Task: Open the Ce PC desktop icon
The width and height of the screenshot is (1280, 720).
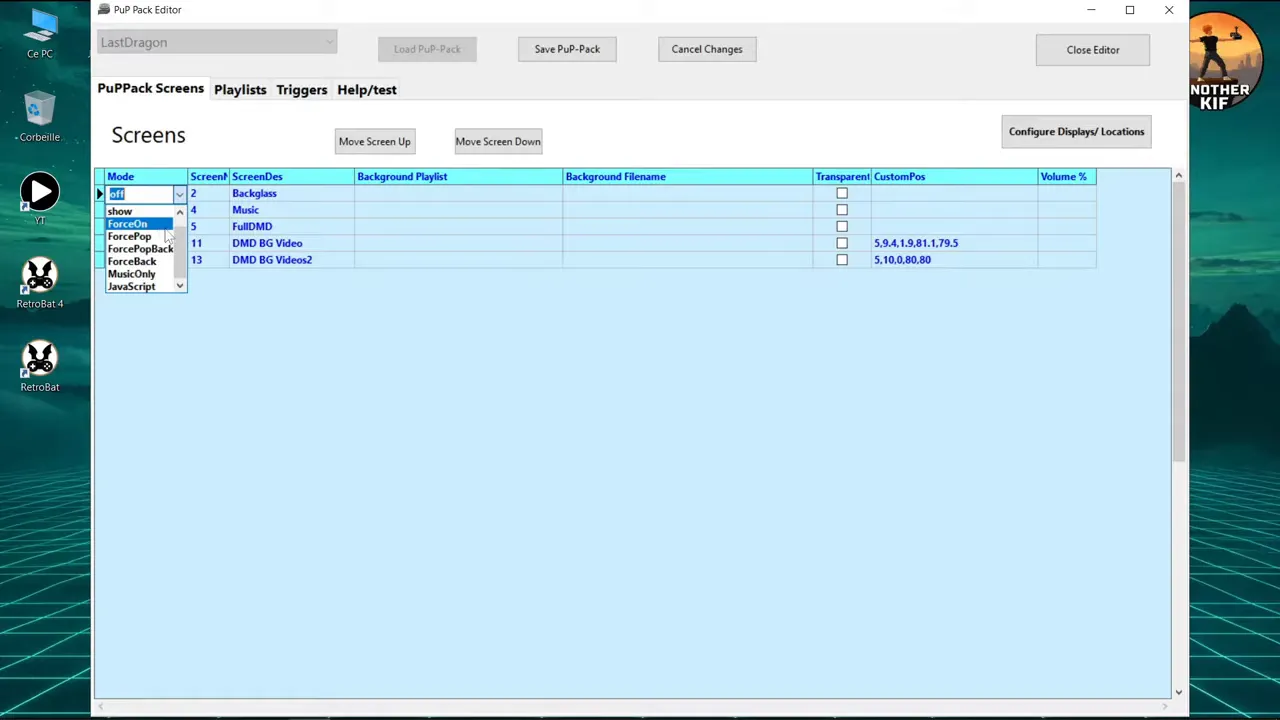Action: click(x=40, y=33)
